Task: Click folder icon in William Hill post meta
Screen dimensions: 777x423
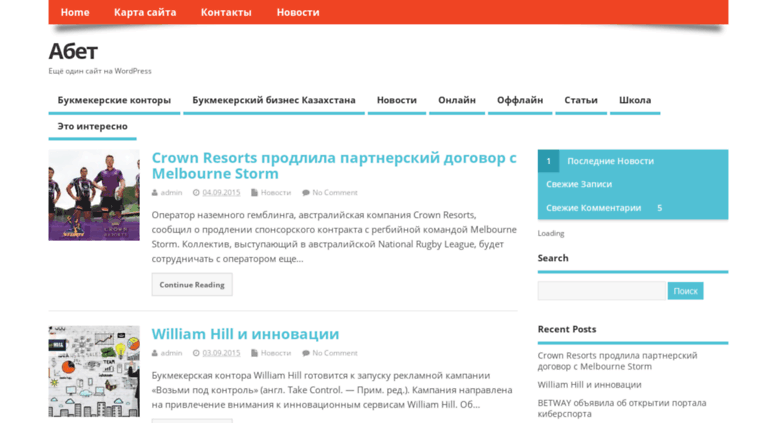Action: (254, 353)
